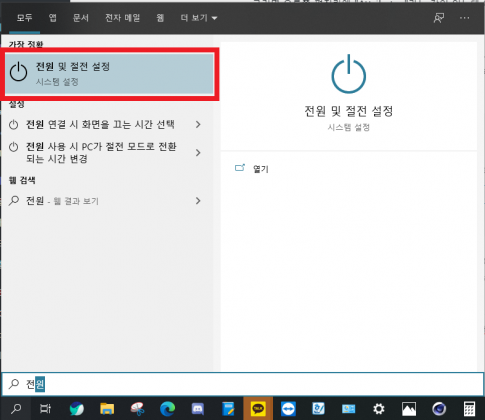Click the taskbar search magnifier button
The image size is (485, 420).
[16, 408]
